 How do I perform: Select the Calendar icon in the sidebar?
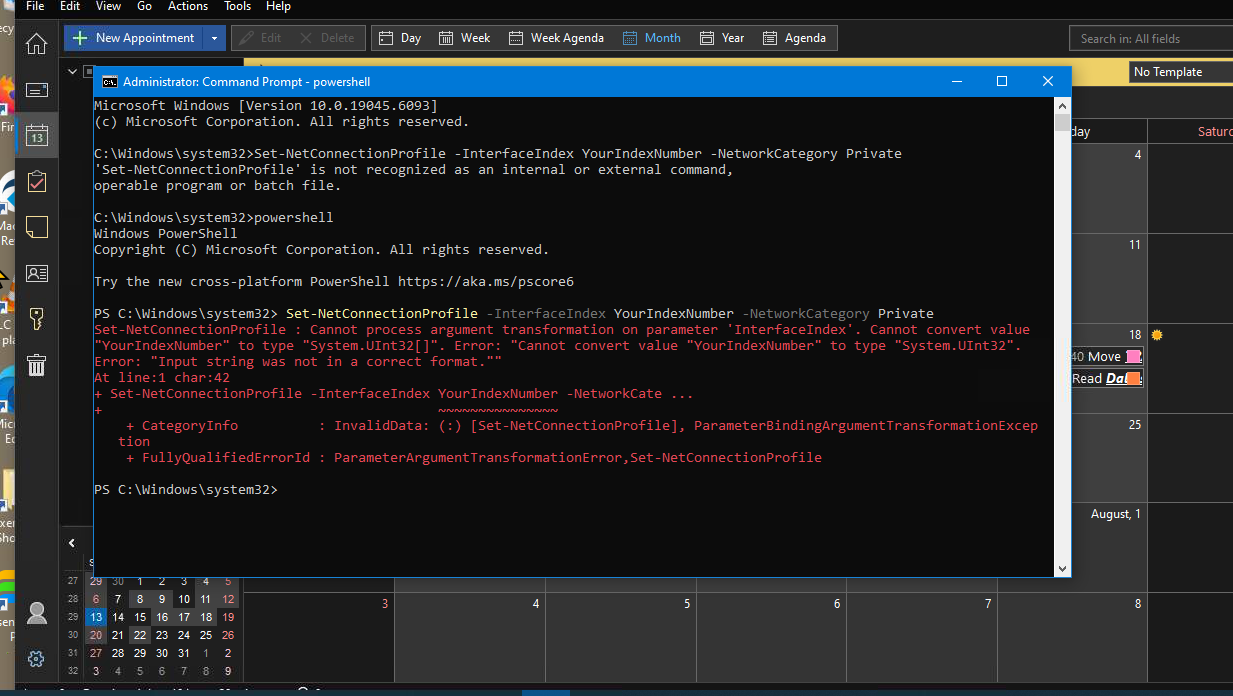(36, 135)
